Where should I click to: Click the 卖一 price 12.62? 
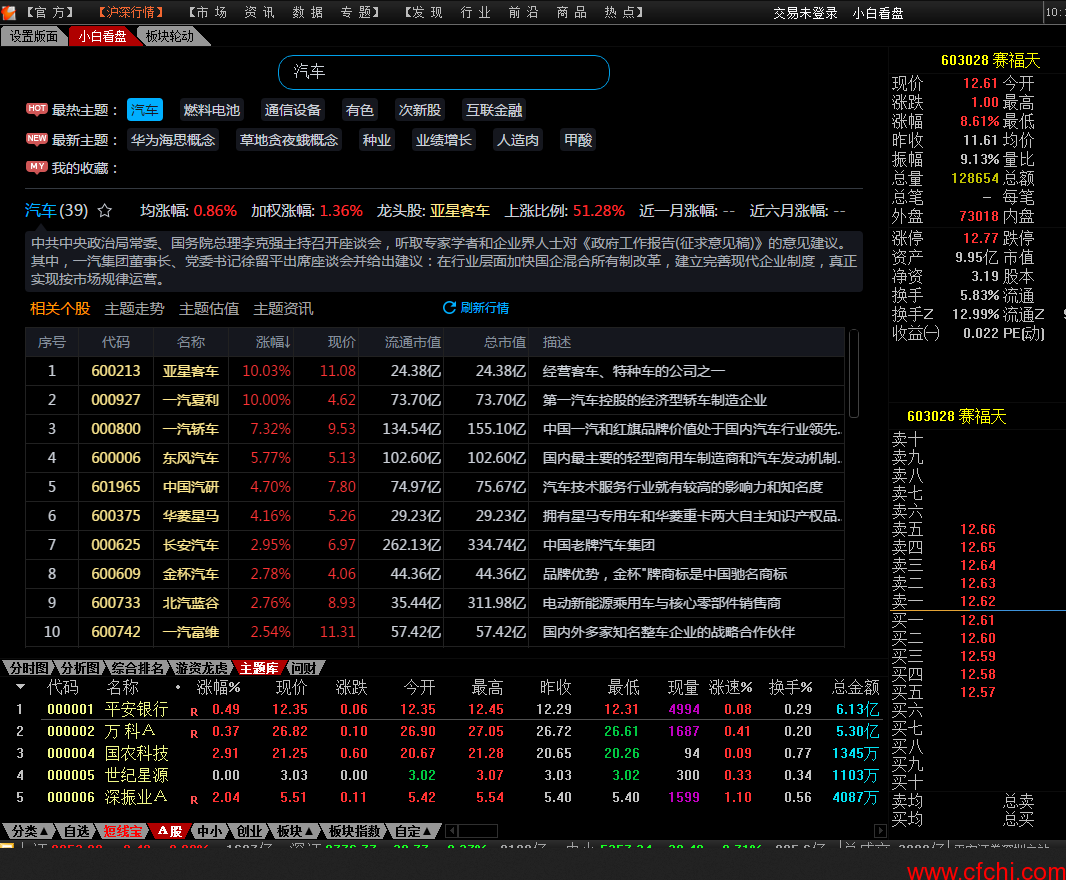click(x=978, y=601)
